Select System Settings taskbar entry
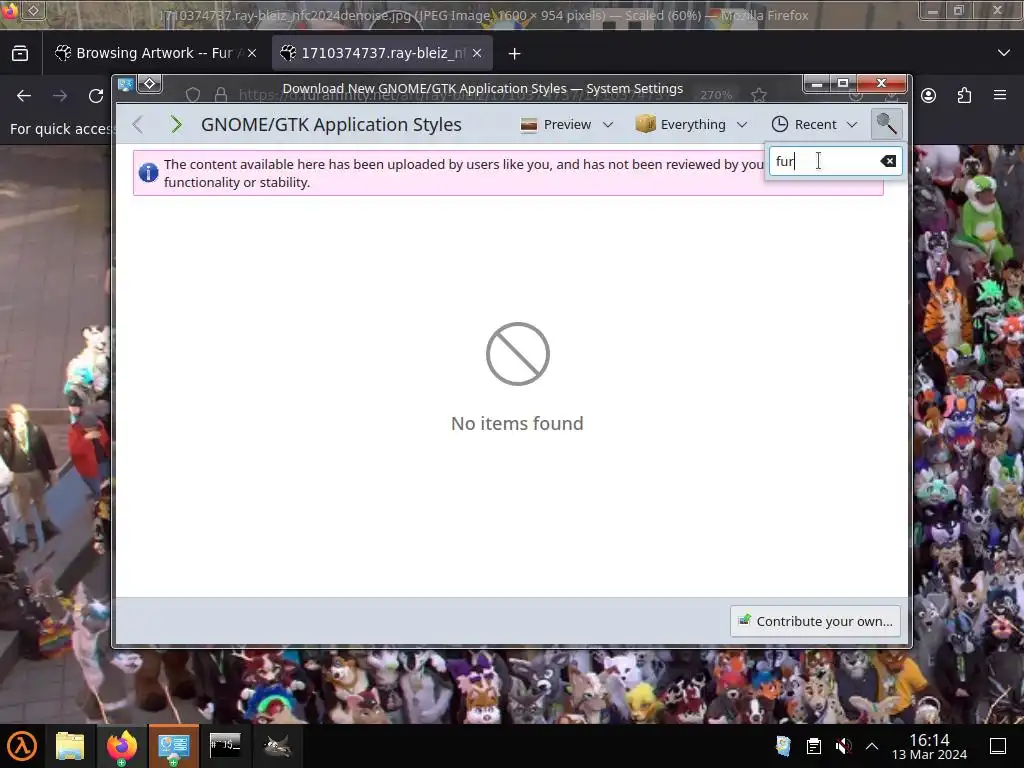Viewport: 1024px width, 768px height. coord(174,746)
